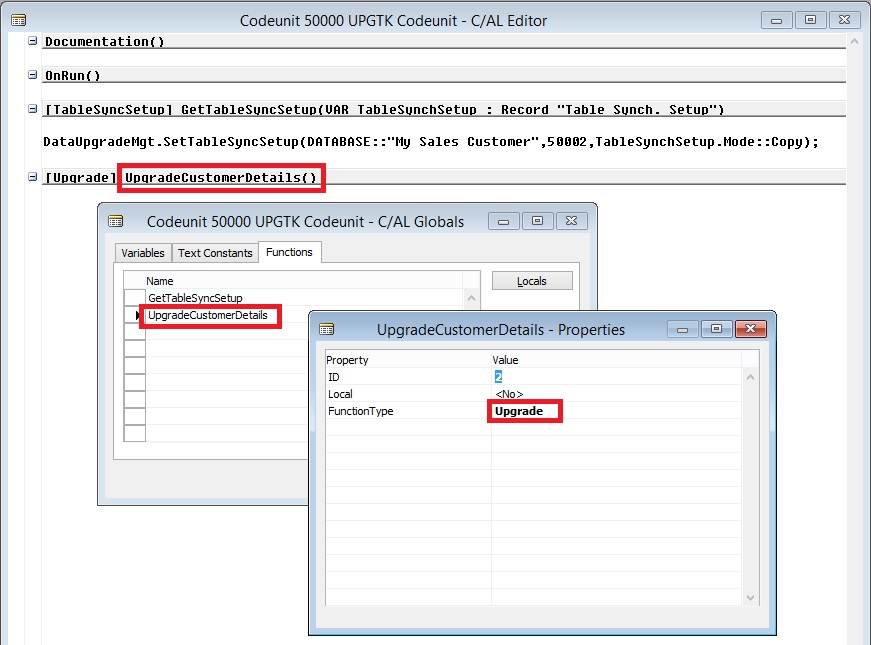Collapse the Documentation() section
Image resolution: width=871 pixels, height=645 pixels.
point(33,41)
